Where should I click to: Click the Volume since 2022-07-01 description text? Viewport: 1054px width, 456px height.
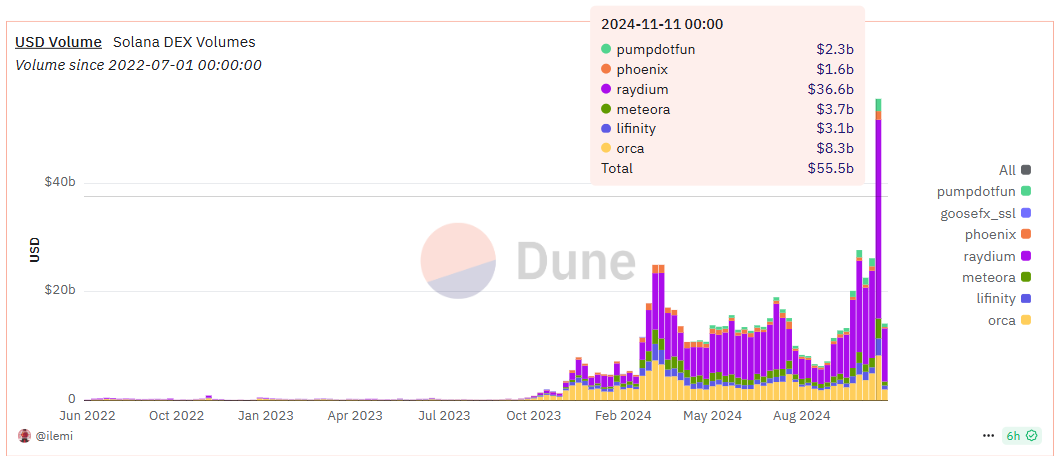tap(138, 65)
